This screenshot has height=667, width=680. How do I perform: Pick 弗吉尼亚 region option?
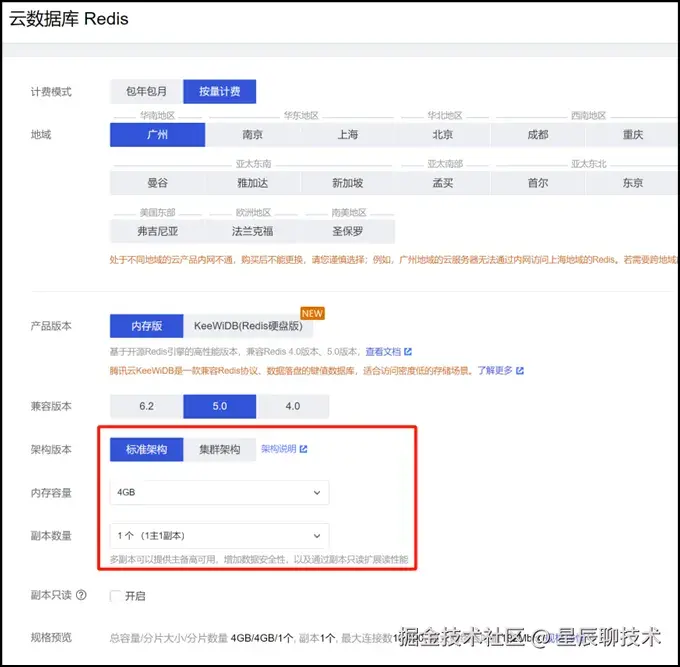point(157,231)
